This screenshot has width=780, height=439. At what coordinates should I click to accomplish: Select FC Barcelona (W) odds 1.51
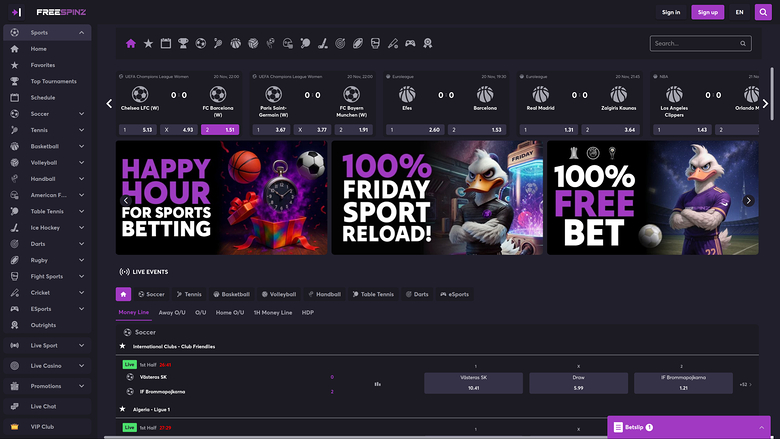(x=220, y=130)
